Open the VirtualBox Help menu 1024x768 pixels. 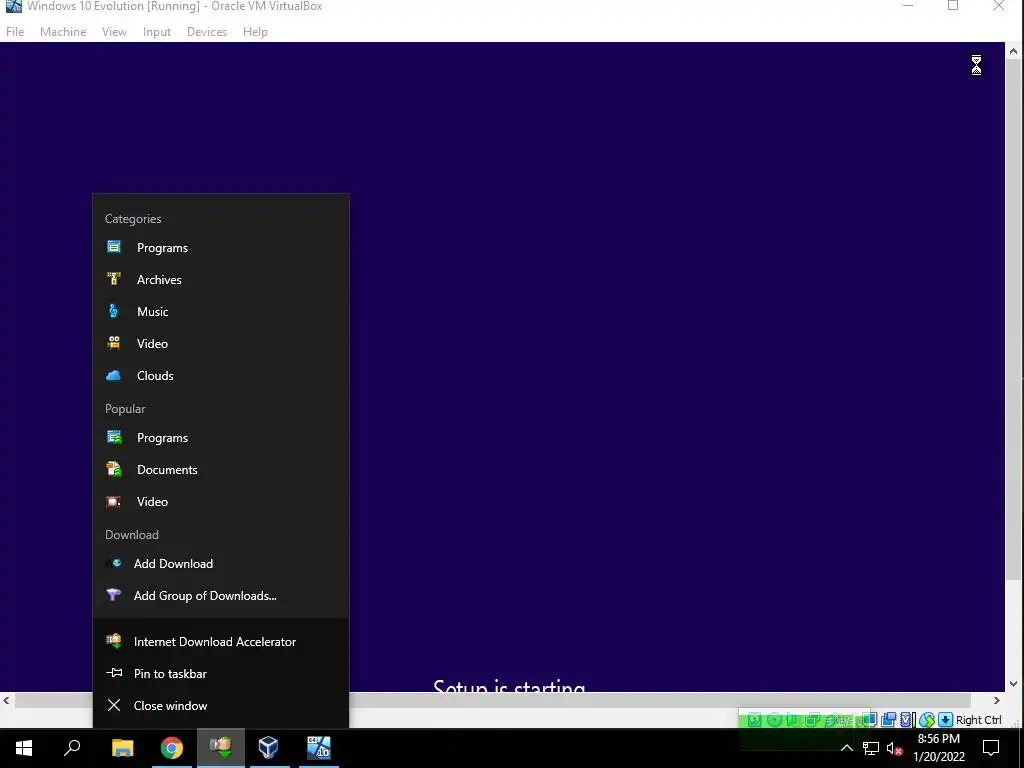(255, 31)
